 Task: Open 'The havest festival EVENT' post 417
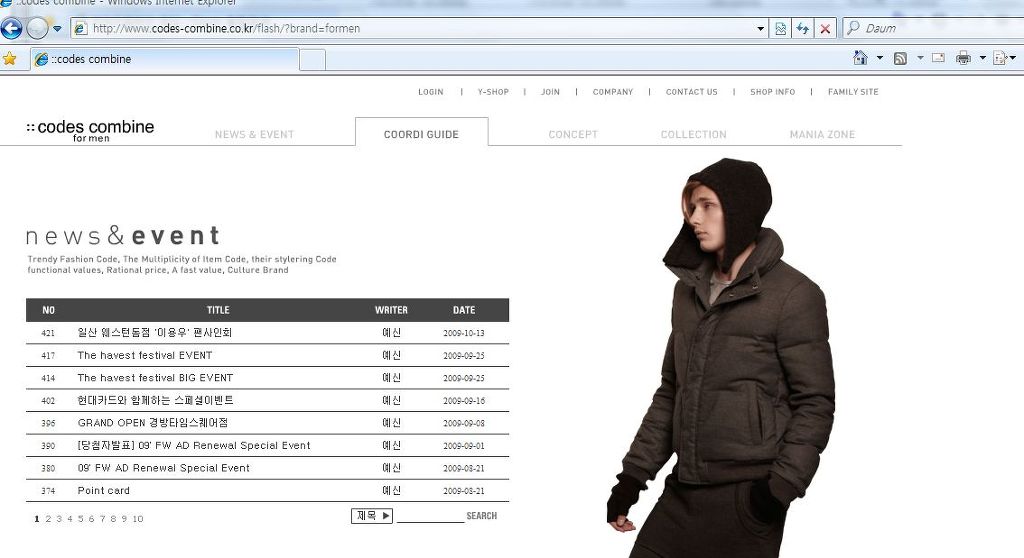click(144, 355)
